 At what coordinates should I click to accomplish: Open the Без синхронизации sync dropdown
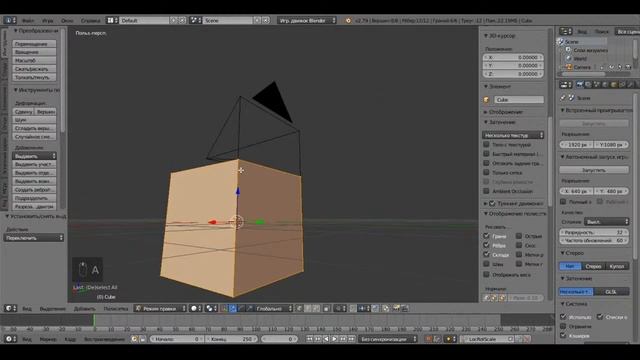coord(388,339)
